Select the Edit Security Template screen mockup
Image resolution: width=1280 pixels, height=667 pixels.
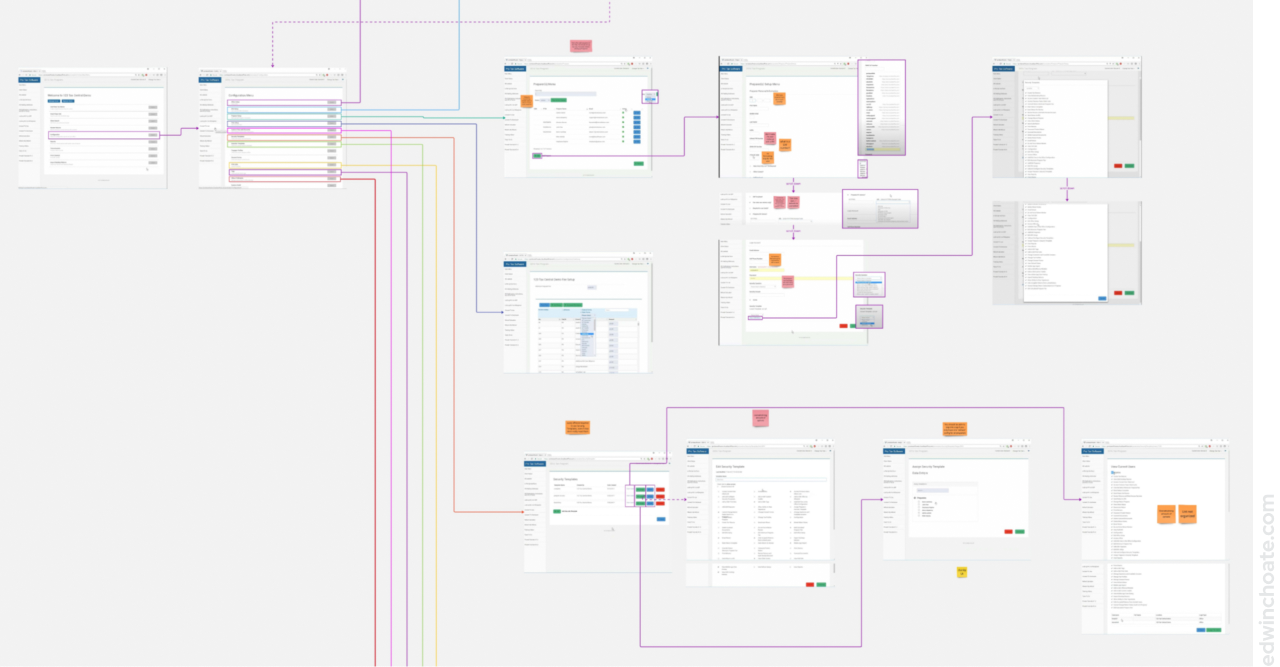pyautogui.click(x=760, y=513)
